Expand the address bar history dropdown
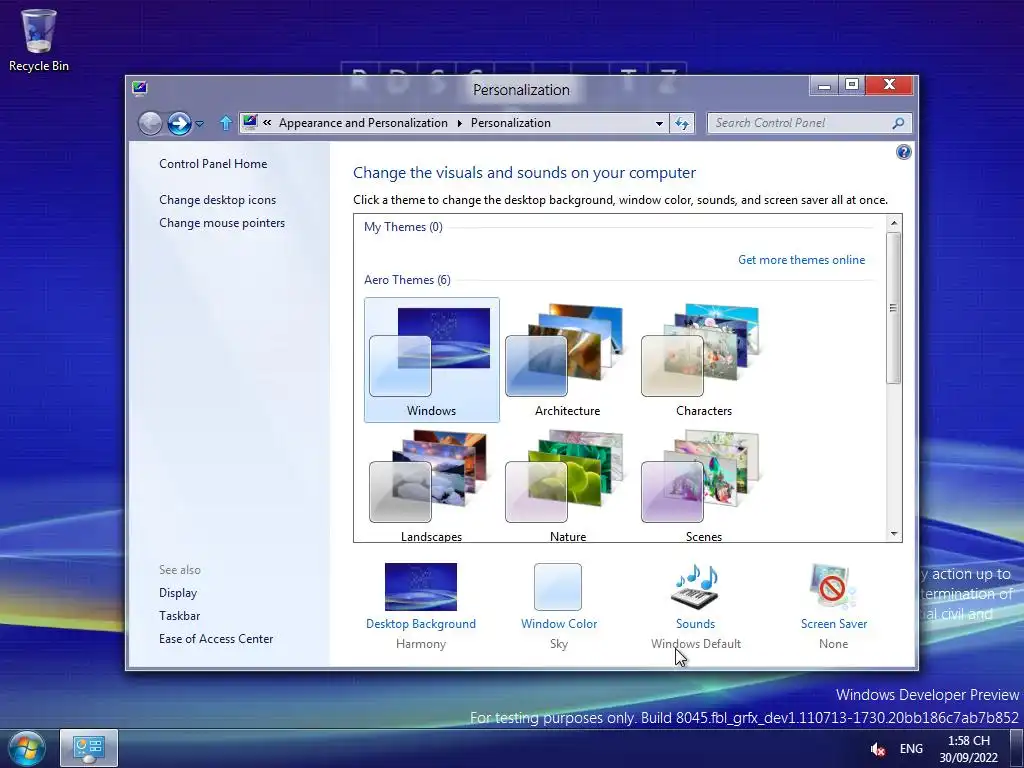This screenshot has height=768, width=1024. coord(659,123)
